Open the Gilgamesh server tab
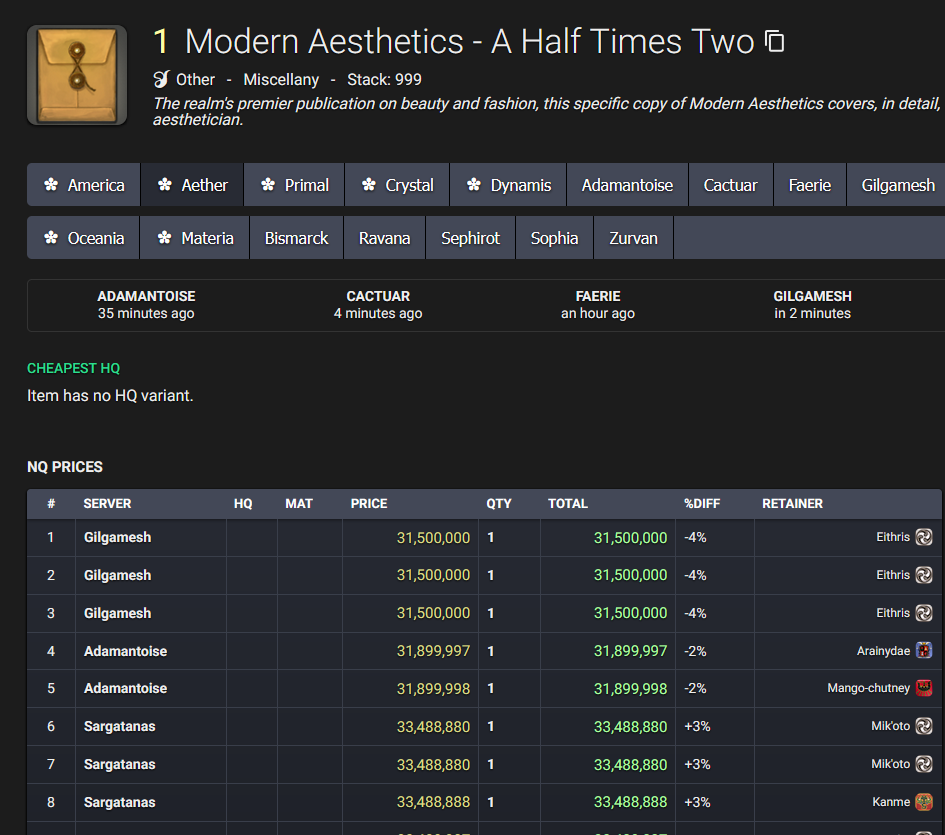 [x=897, y=184]
